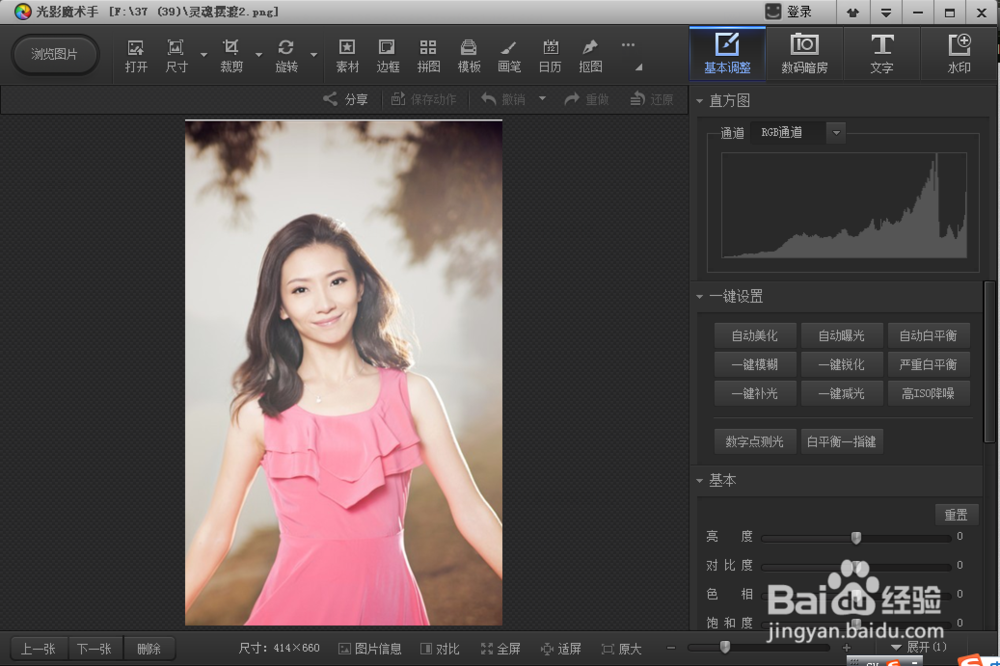1000x666 pixels.
Task: Click the 旋转 rotate tool
Action: tap(286, 56)
